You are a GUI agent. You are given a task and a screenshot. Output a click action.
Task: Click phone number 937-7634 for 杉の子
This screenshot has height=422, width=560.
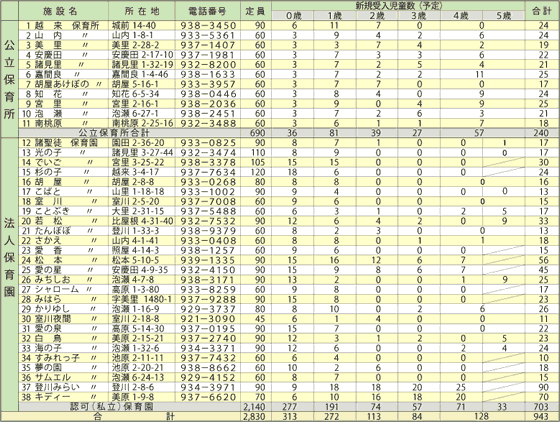208,172
